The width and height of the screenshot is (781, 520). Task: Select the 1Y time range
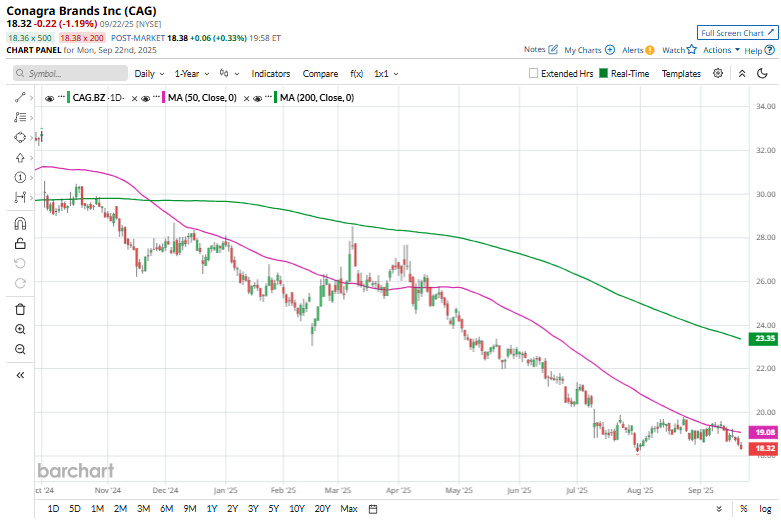[x=212, y=509]
